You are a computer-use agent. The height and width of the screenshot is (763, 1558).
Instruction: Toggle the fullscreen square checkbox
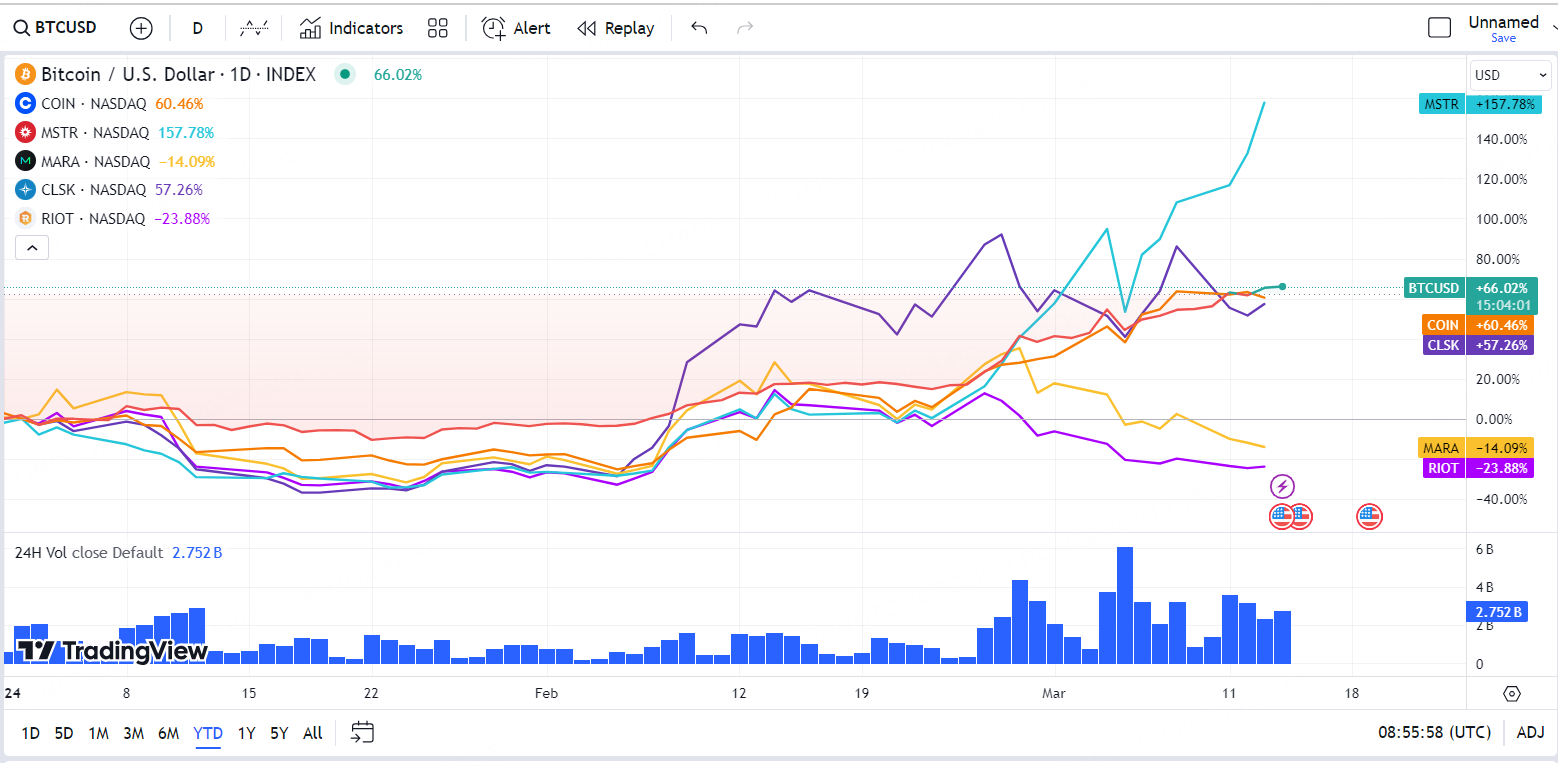[1439, 28]
